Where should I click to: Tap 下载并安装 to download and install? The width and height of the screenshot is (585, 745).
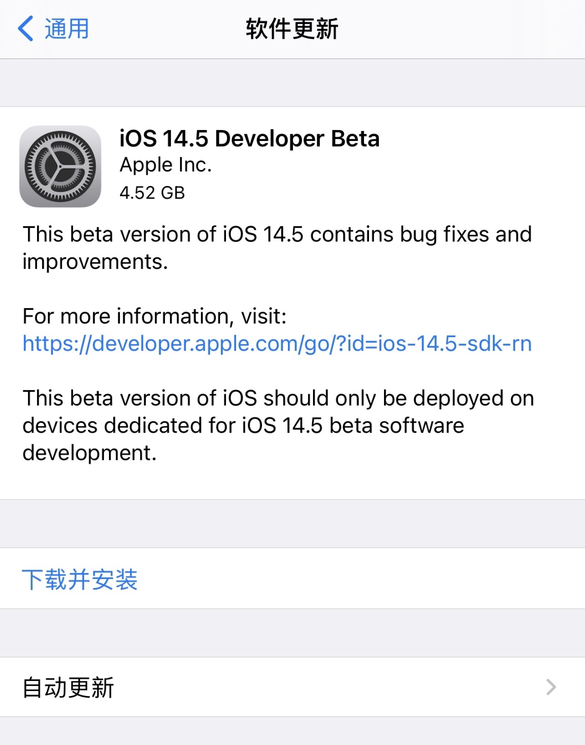click(80, 579)
